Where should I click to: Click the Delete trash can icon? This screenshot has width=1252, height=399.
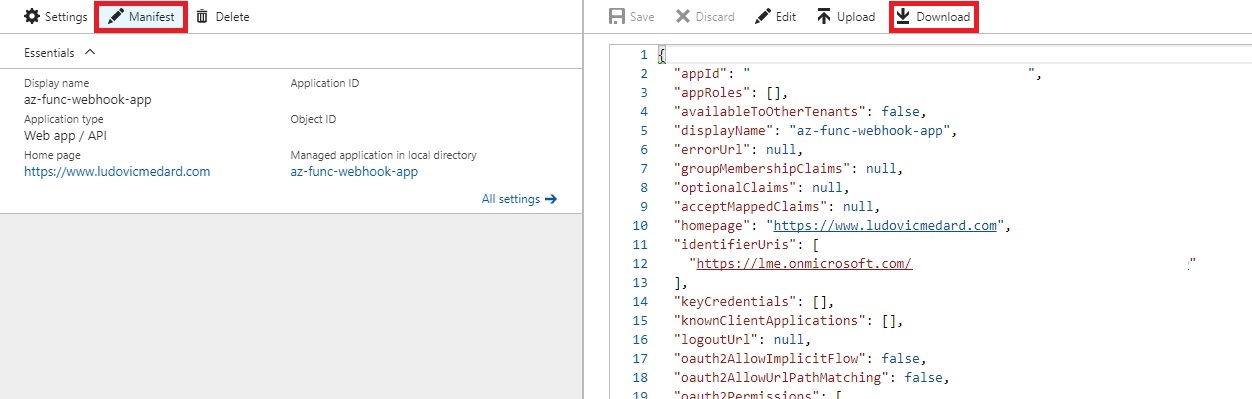(203, 17)
